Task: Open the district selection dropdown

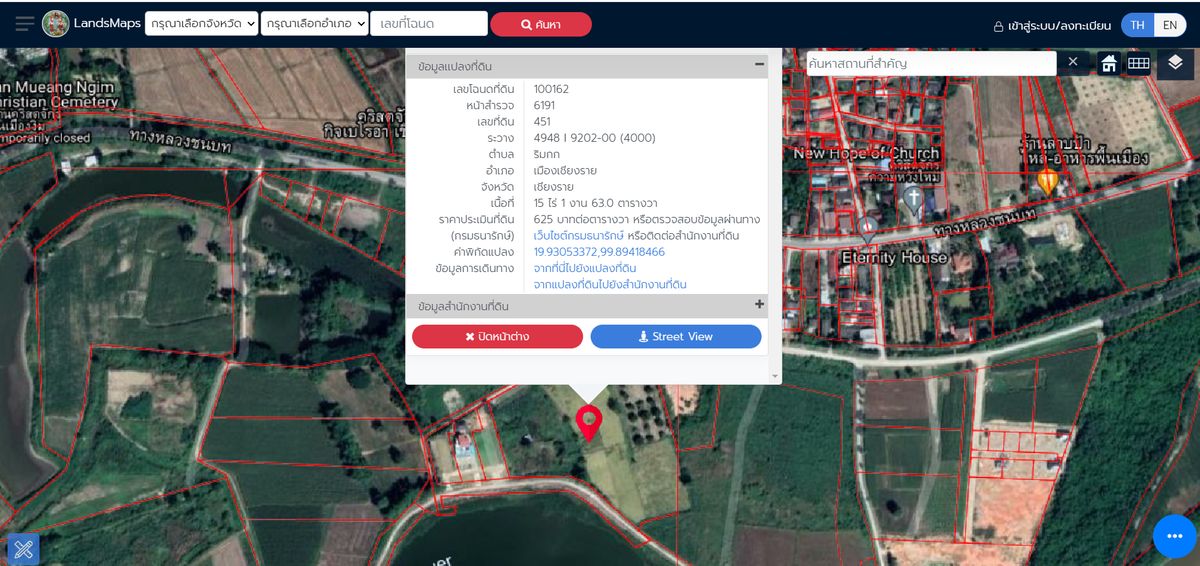Action: click(x=315, y=24)
